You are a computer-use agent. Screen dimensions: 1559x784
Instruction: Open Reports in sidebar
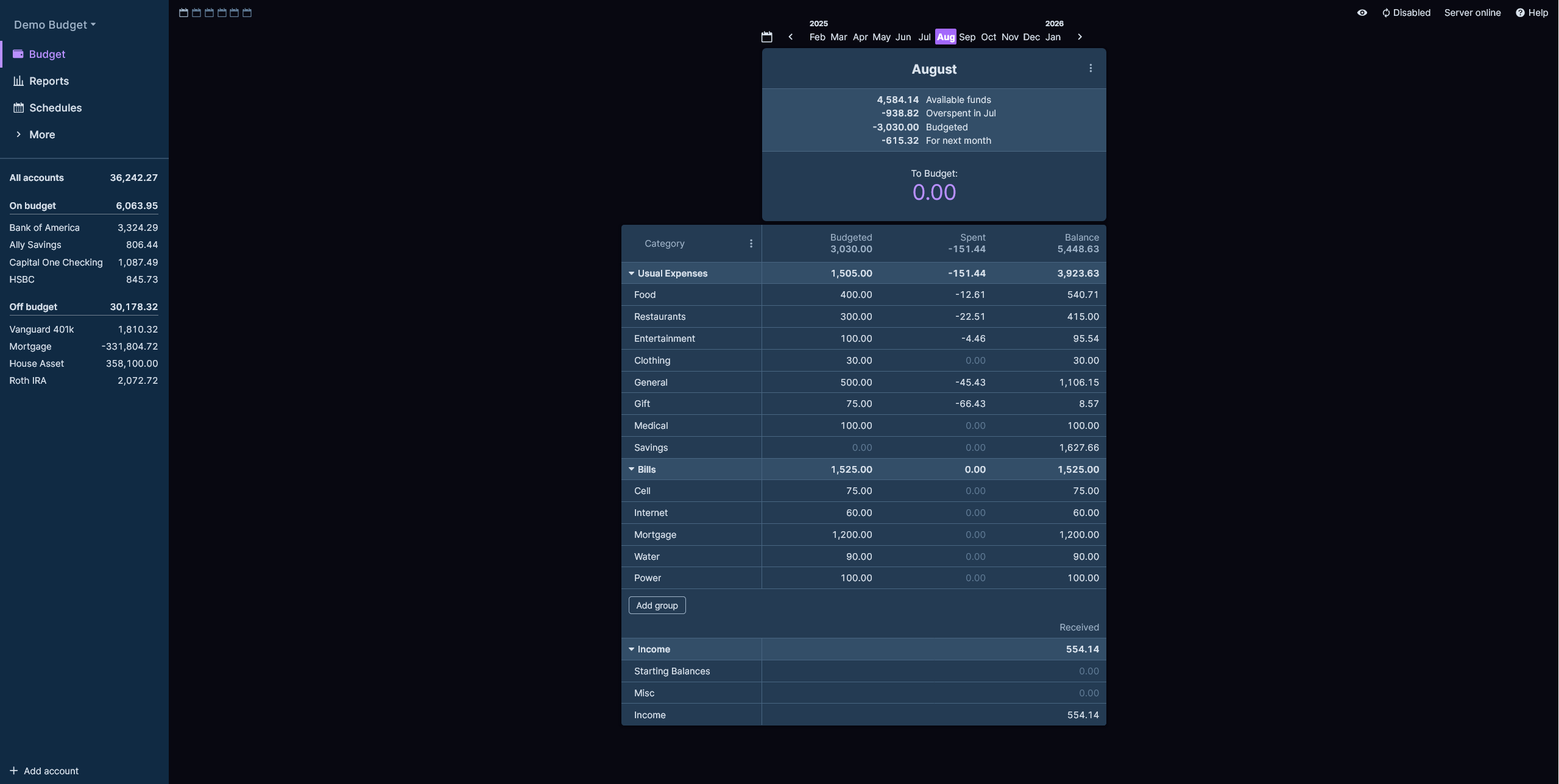(49, 81)
